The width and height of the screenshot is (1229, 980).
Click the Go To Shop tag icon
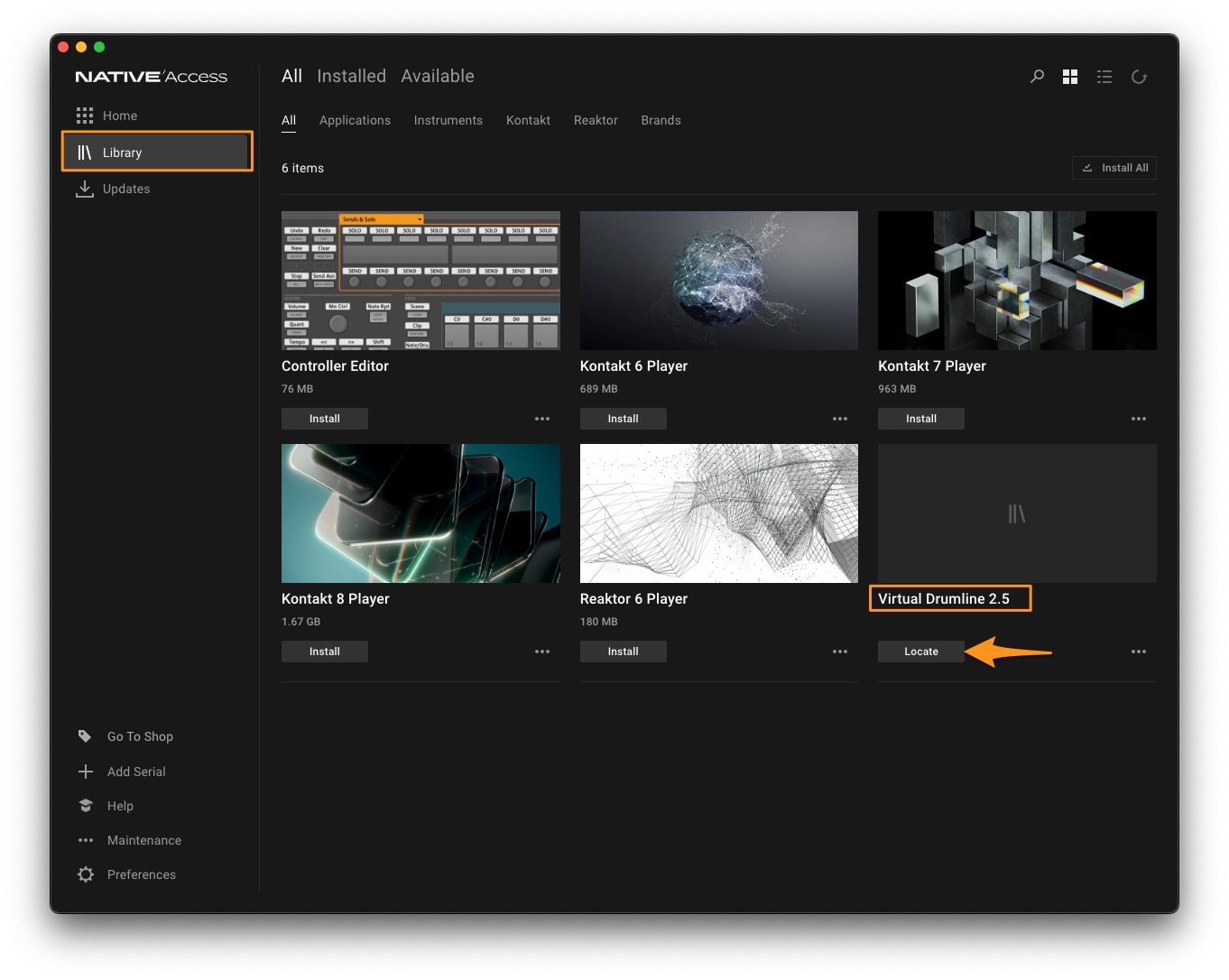(x=85, y=736)
